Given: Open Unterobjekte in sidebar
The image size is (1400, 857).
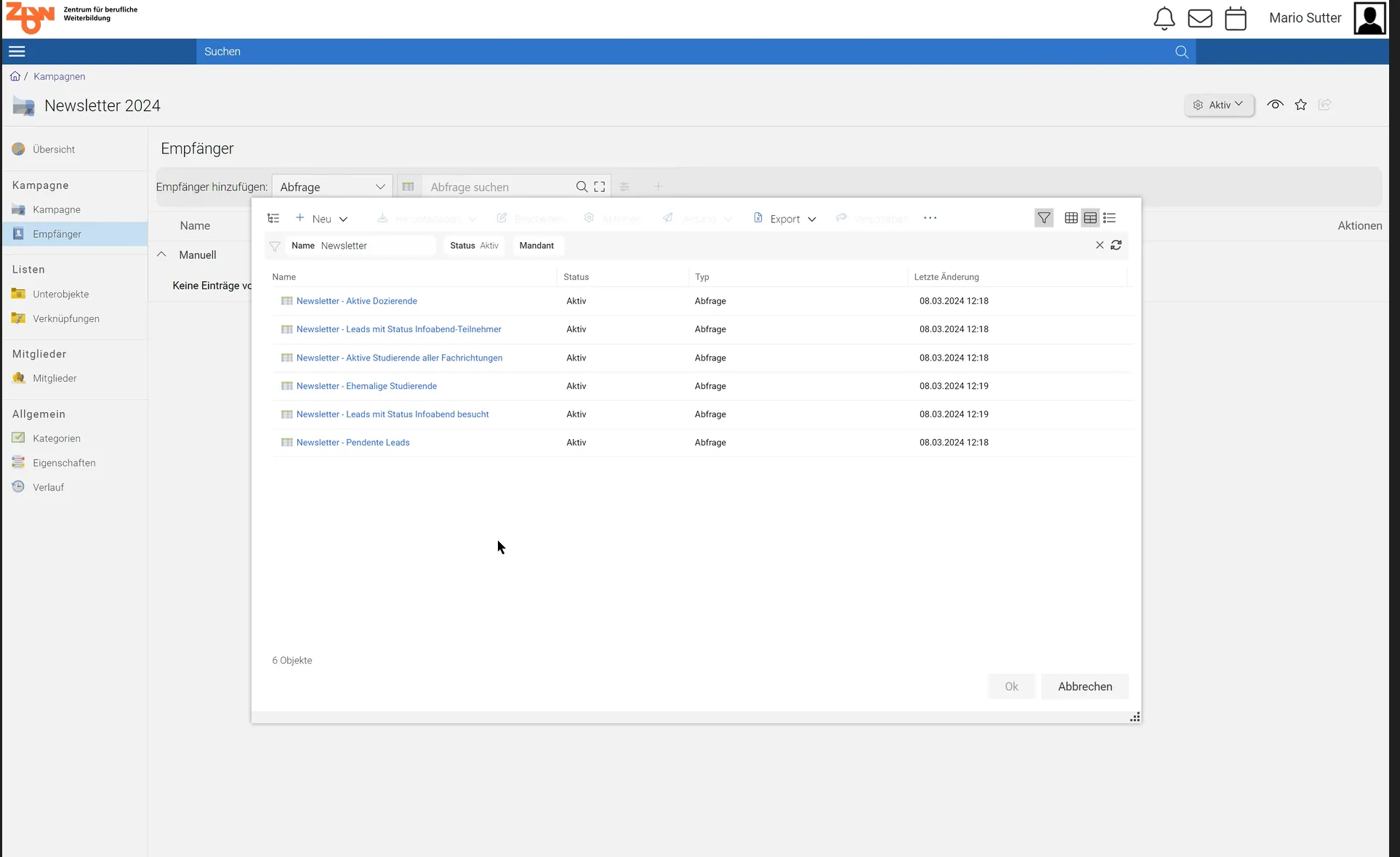Looking at the screenshot, I should click(61, 294).
